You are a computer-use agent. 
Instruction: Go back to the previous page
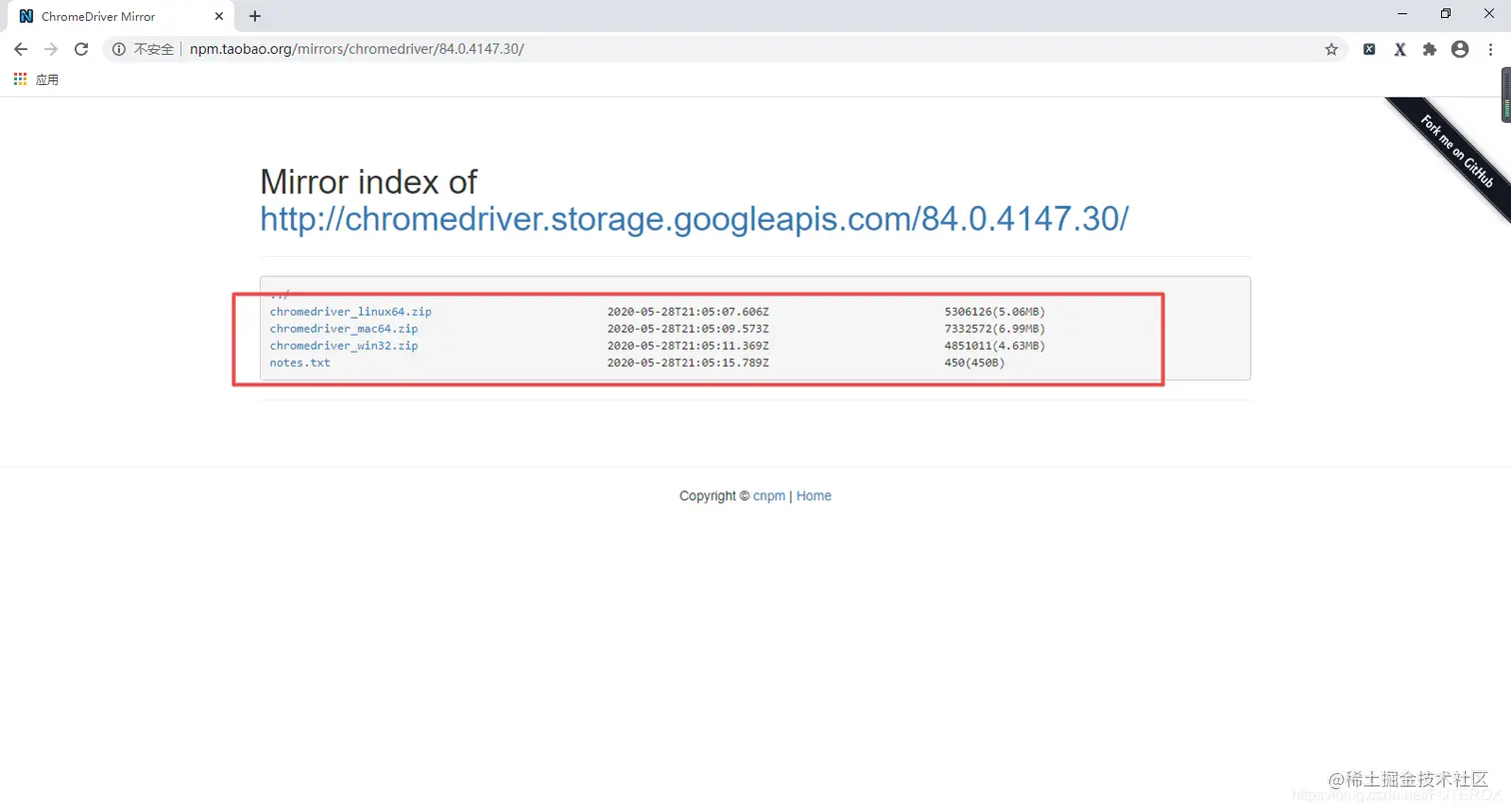(x=21, y=49)
